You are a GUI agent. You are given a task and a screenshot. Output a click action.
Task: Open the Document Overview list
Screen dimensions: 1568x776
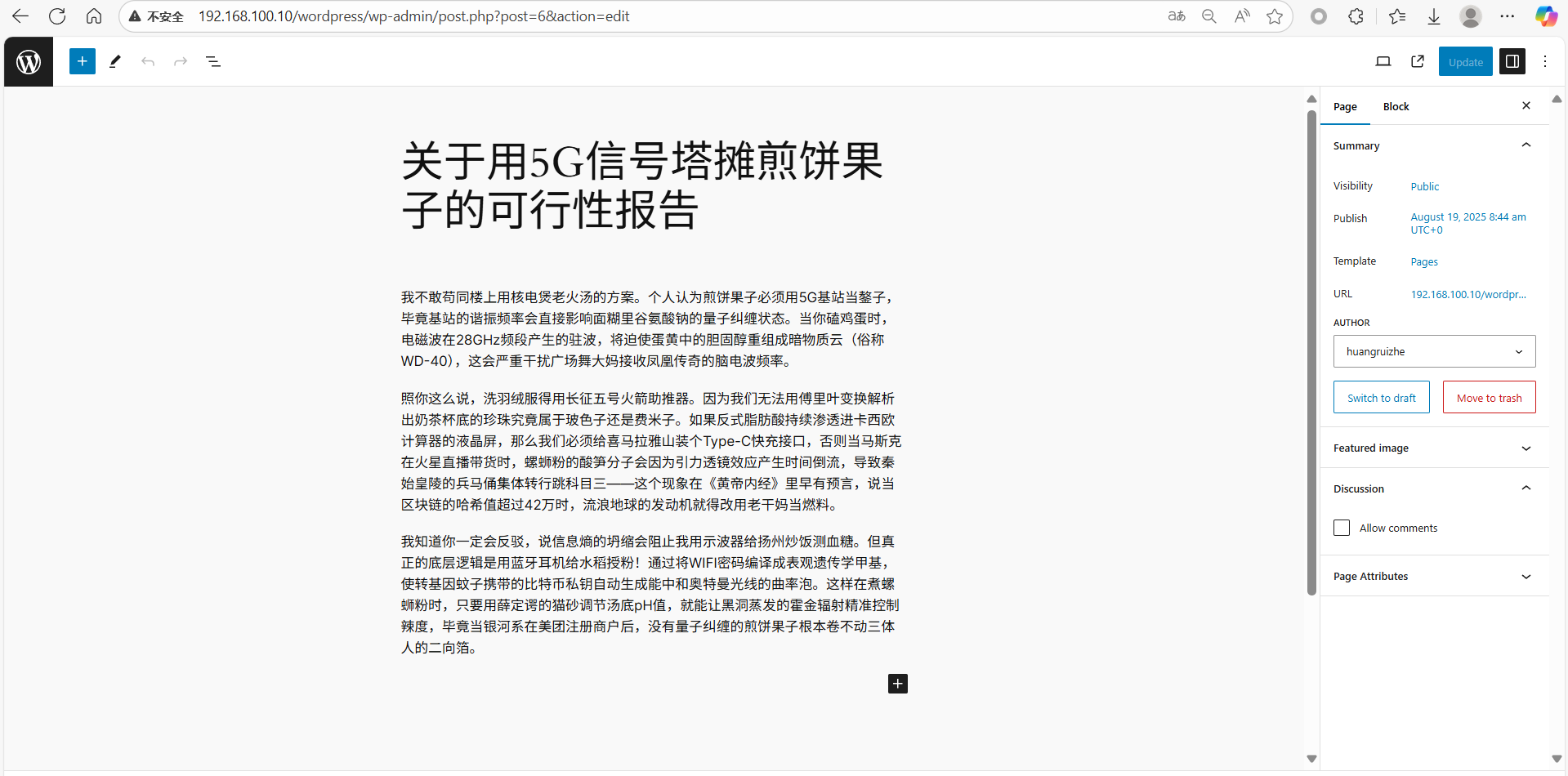pos(213,61)
